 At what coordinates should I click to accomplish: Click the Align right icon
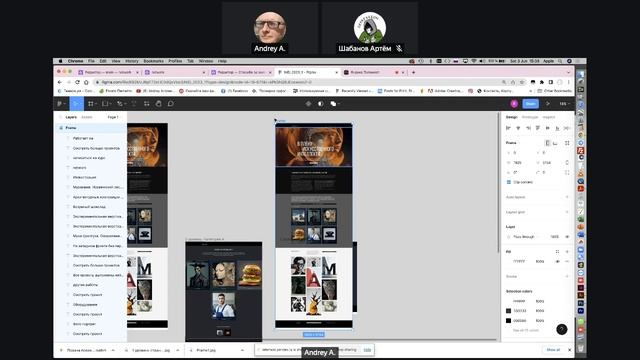(x=528, y=128)
